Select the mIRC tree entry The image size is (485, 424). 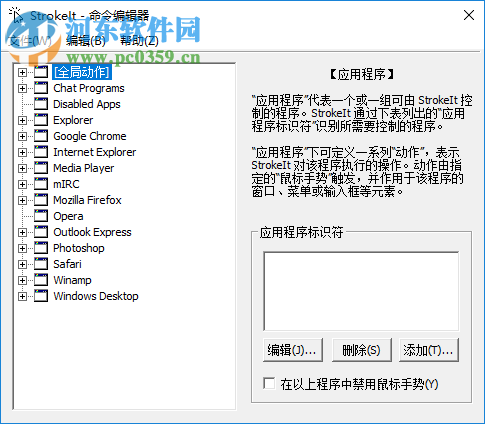66,184
